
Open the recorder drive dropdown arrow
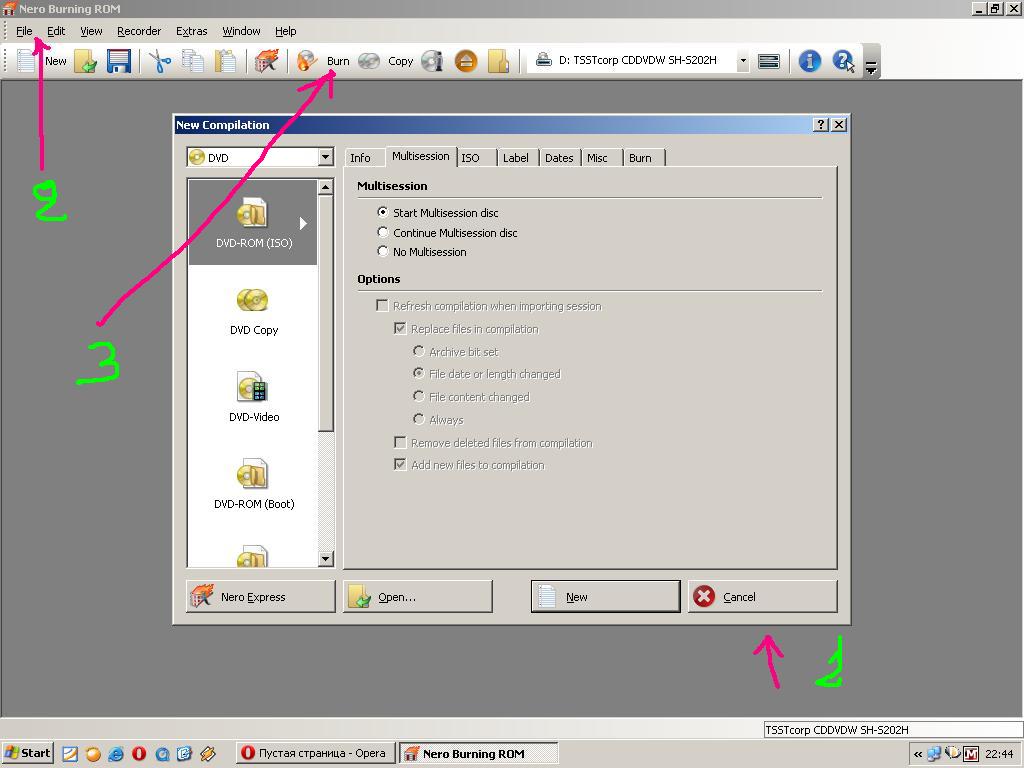(x=743, y=61)
